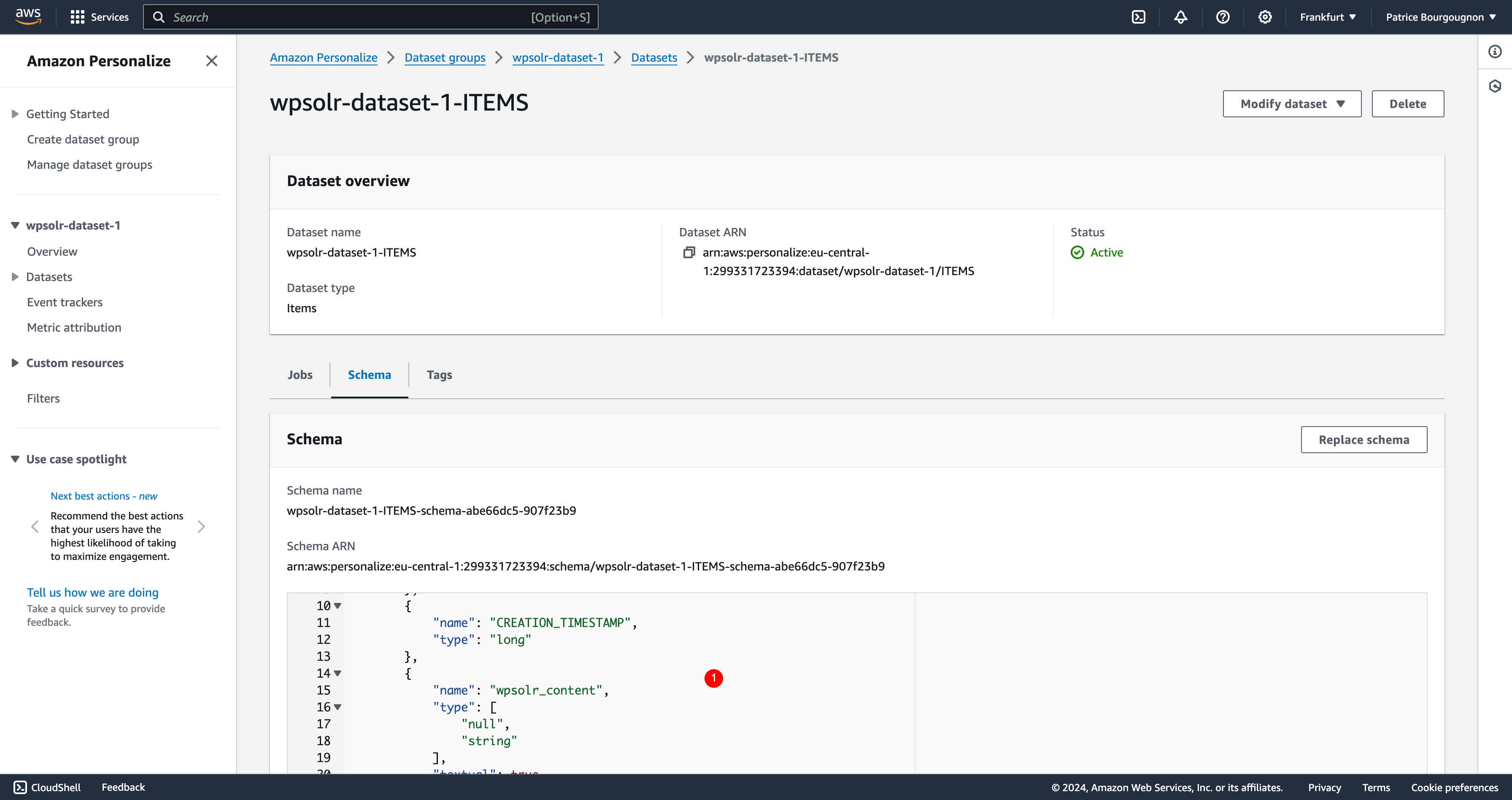Viewport: 1512px width, 800px height.
Task: Switch to the Tags tab
Action: tap(439, 374)
